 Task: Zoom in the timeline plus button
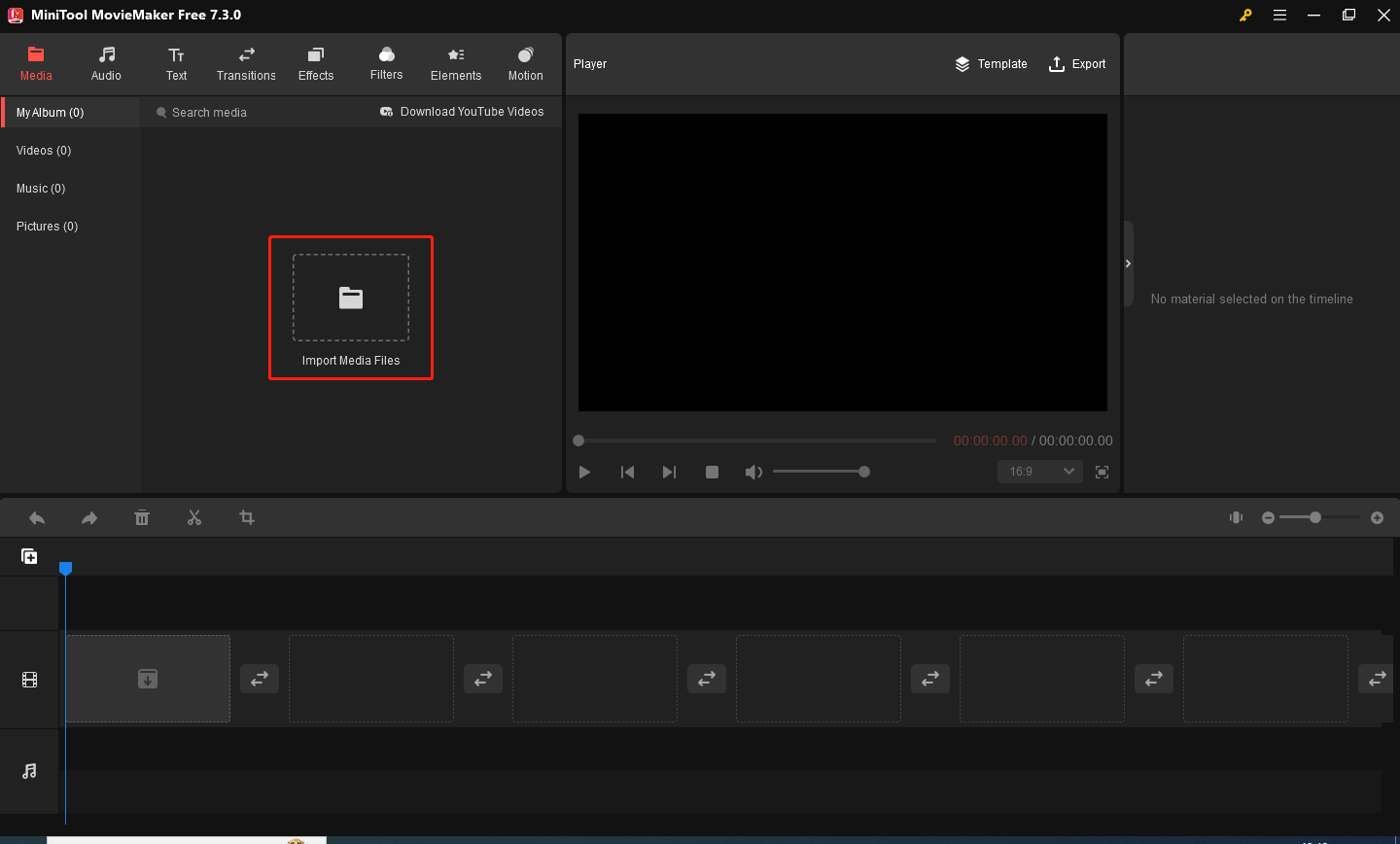point(1377,518)
